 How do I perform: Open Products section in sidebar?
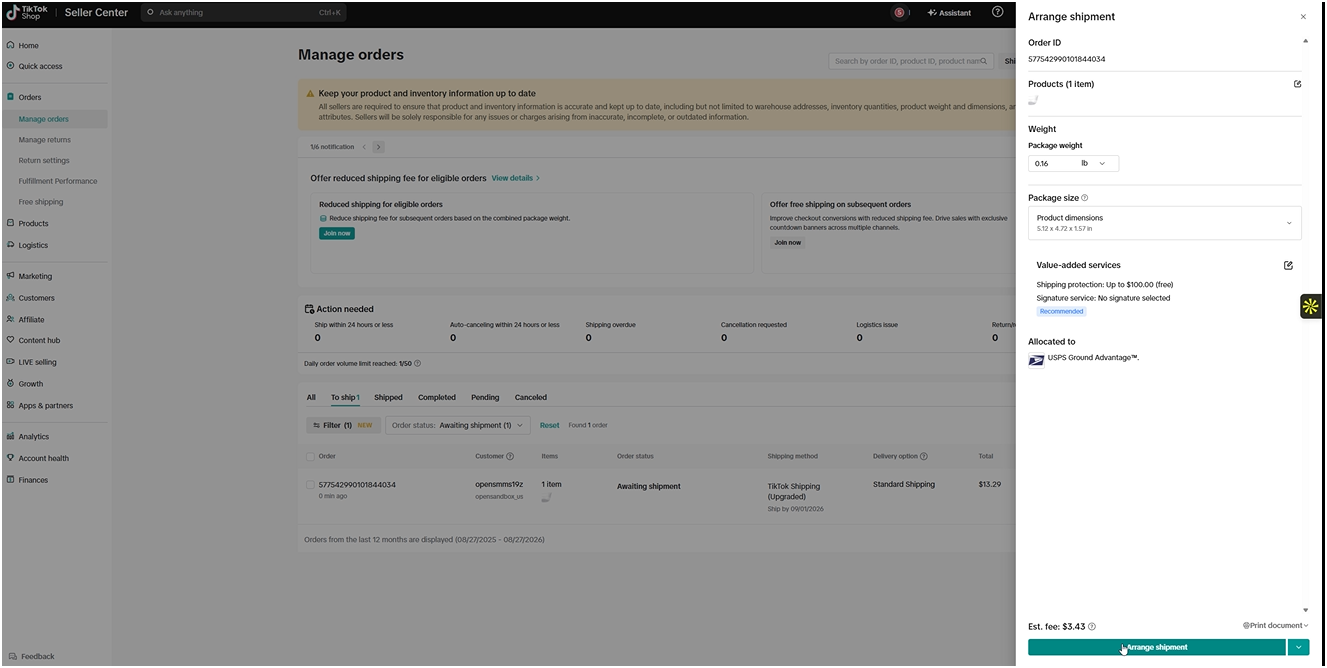(33, 223)
